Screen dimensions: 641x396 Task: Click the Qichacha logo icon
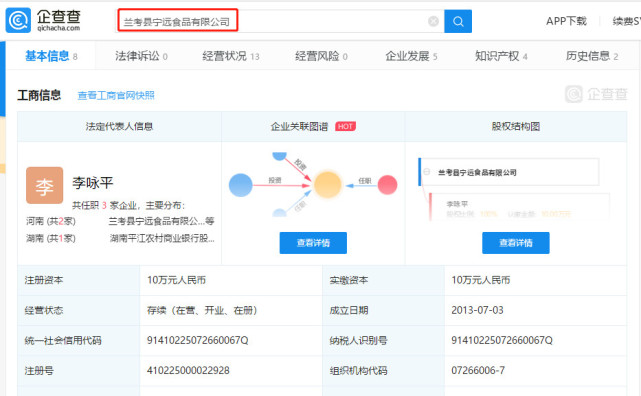point(18,20)
